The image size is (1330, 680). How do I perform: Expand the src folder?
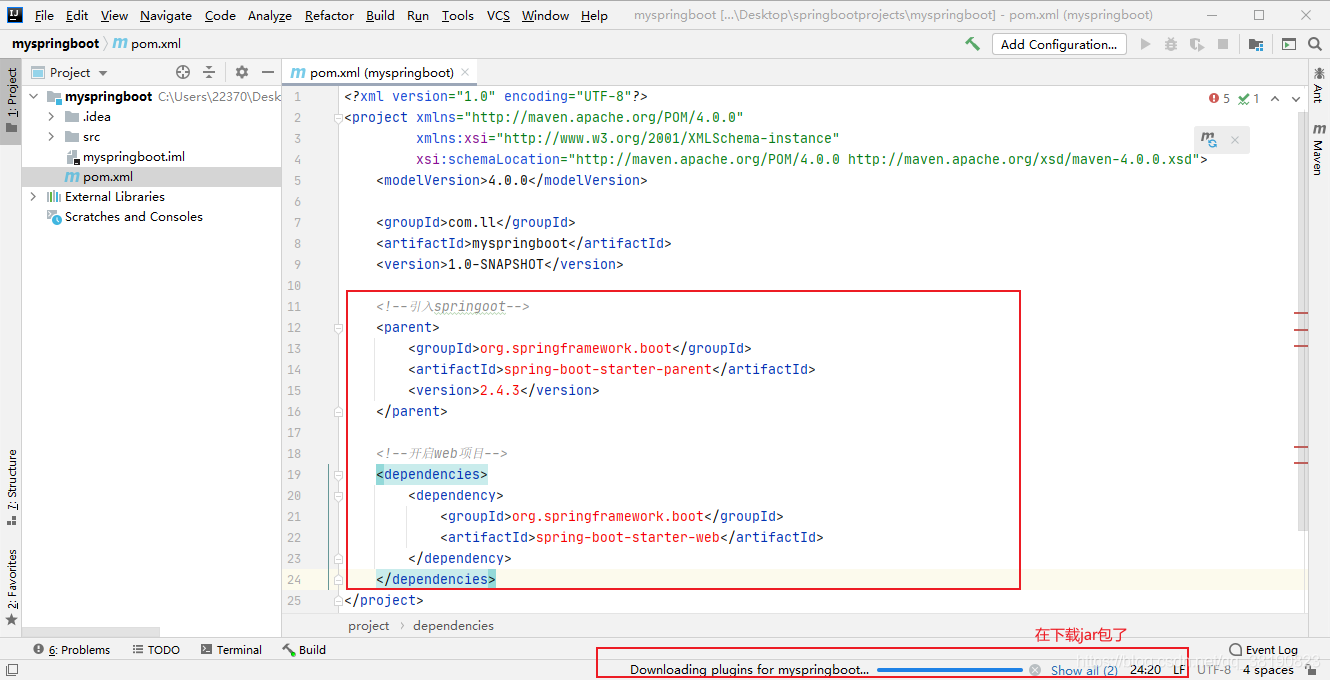(x=51, y=137)
